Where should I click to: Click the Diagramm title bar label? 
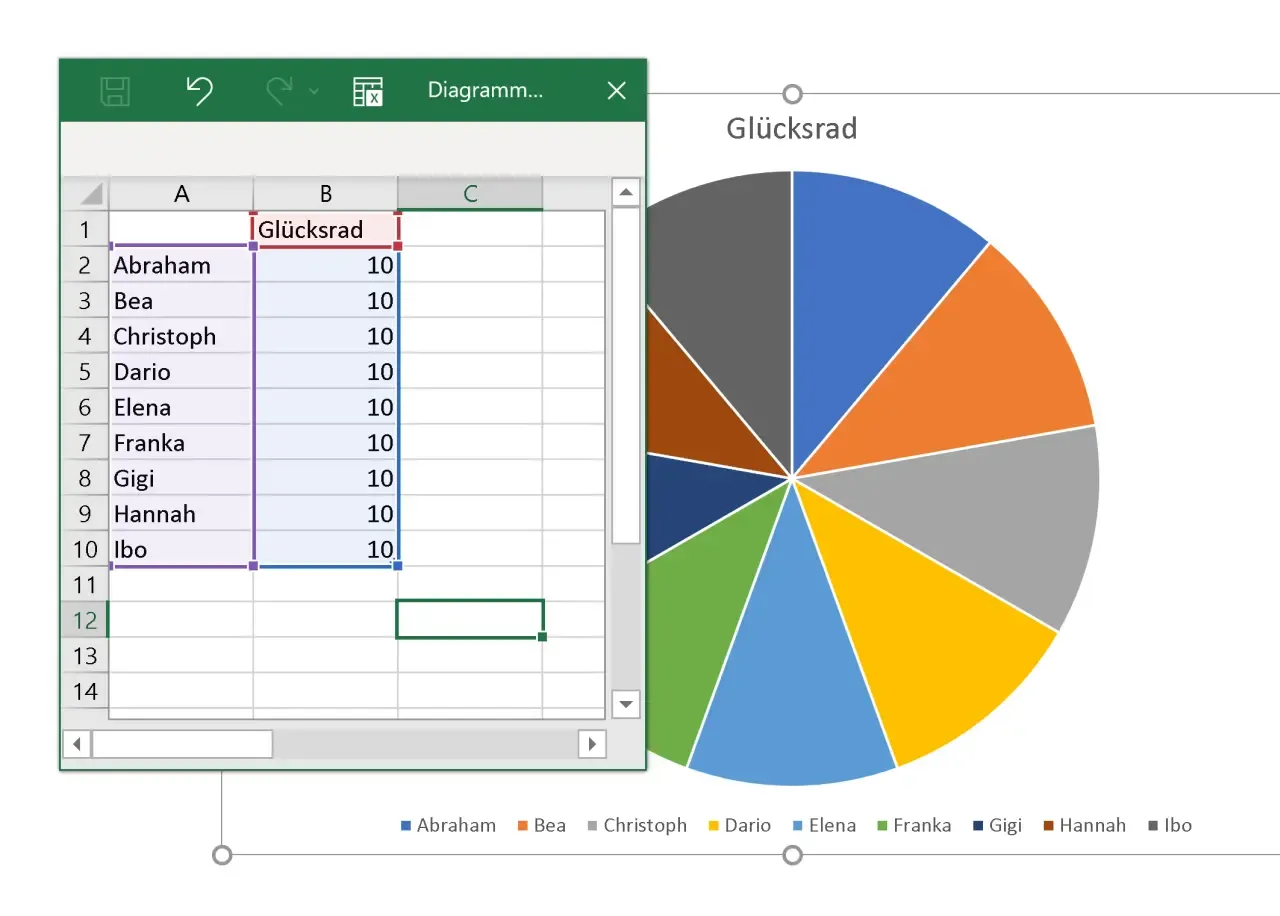(x=486, y=89)
